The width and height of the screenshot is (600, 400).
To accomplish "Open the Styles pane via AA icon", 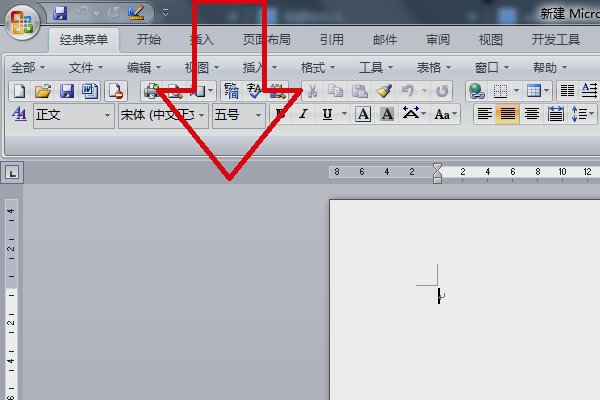I will [19, 114].
